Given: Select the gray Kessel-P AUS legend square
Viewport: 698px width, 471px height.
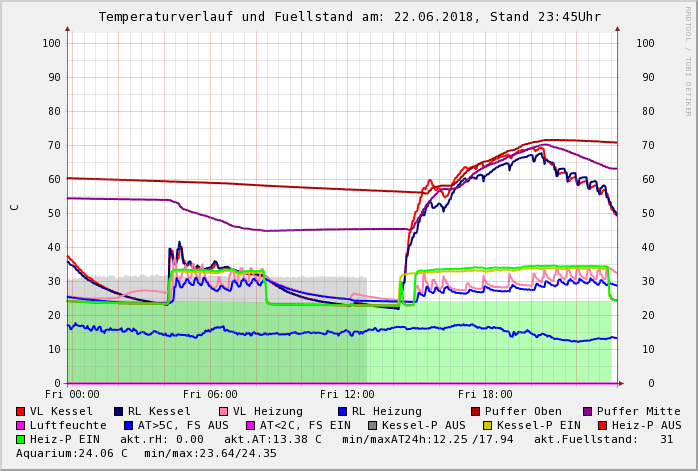Looking at the screenshot, I should pyautogui.click(x=372, y=425).
